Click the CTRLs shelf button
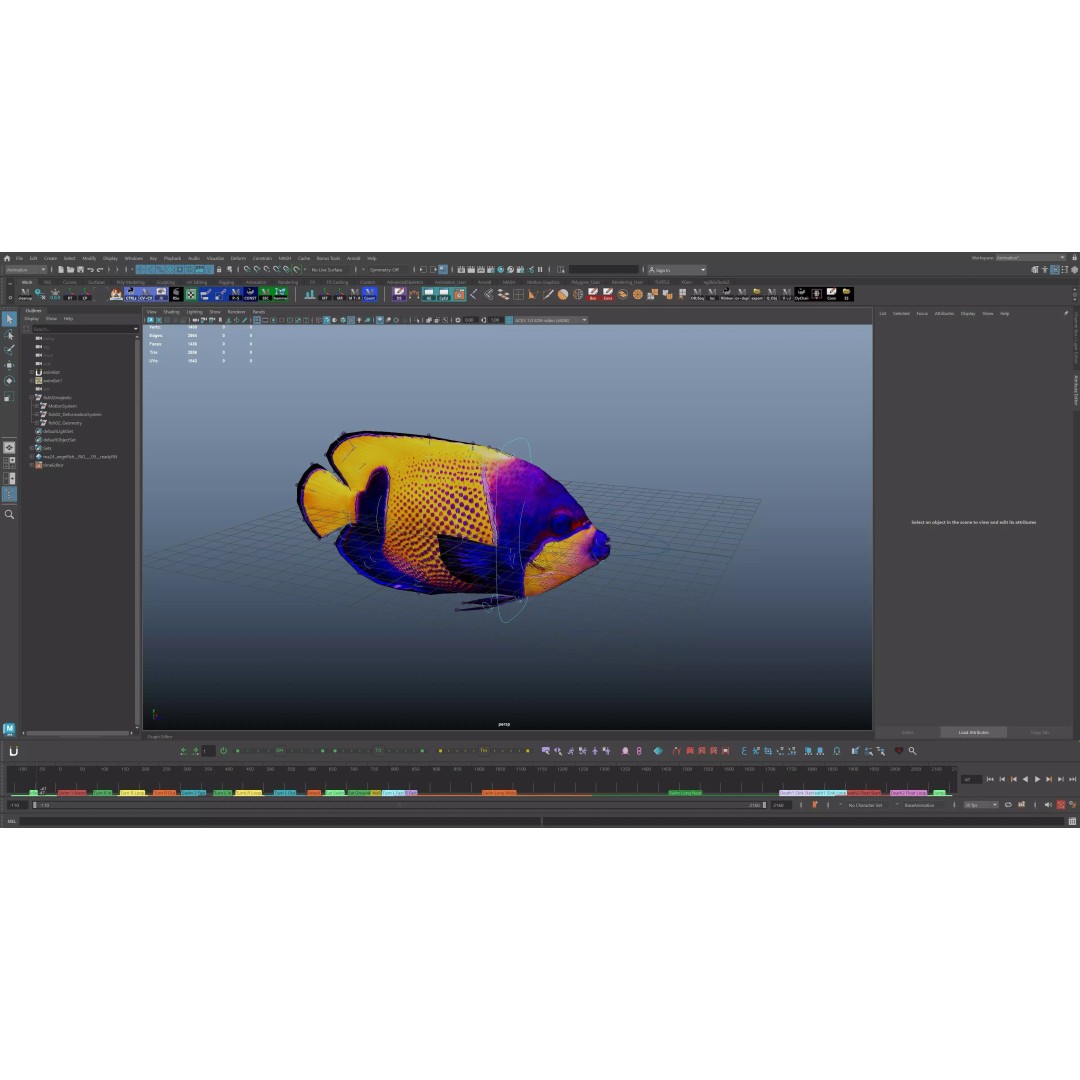 pos(131,294)
